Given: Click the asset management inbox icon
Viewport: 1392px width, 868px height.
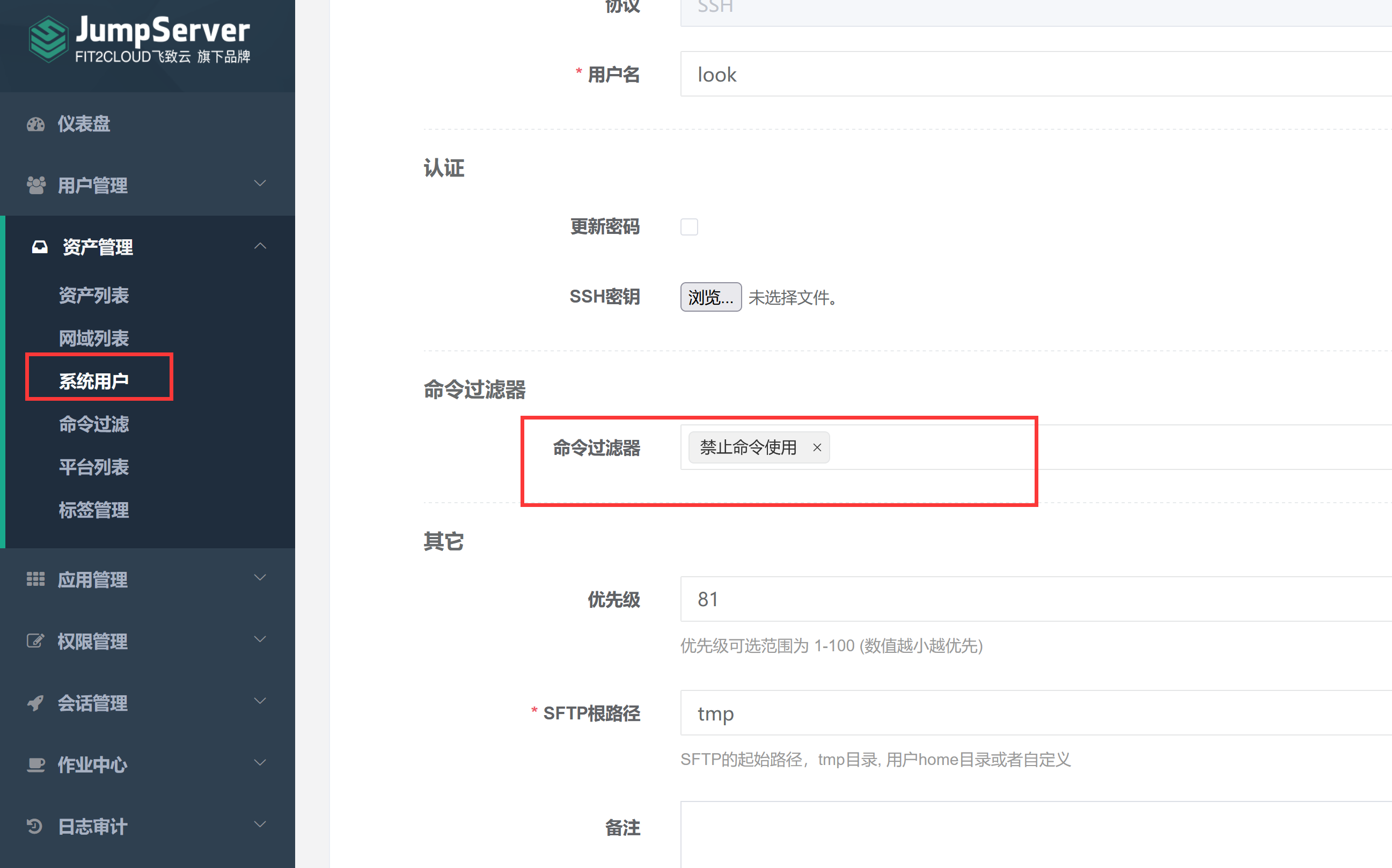Looking at the screenshot, I should [40, 247].
